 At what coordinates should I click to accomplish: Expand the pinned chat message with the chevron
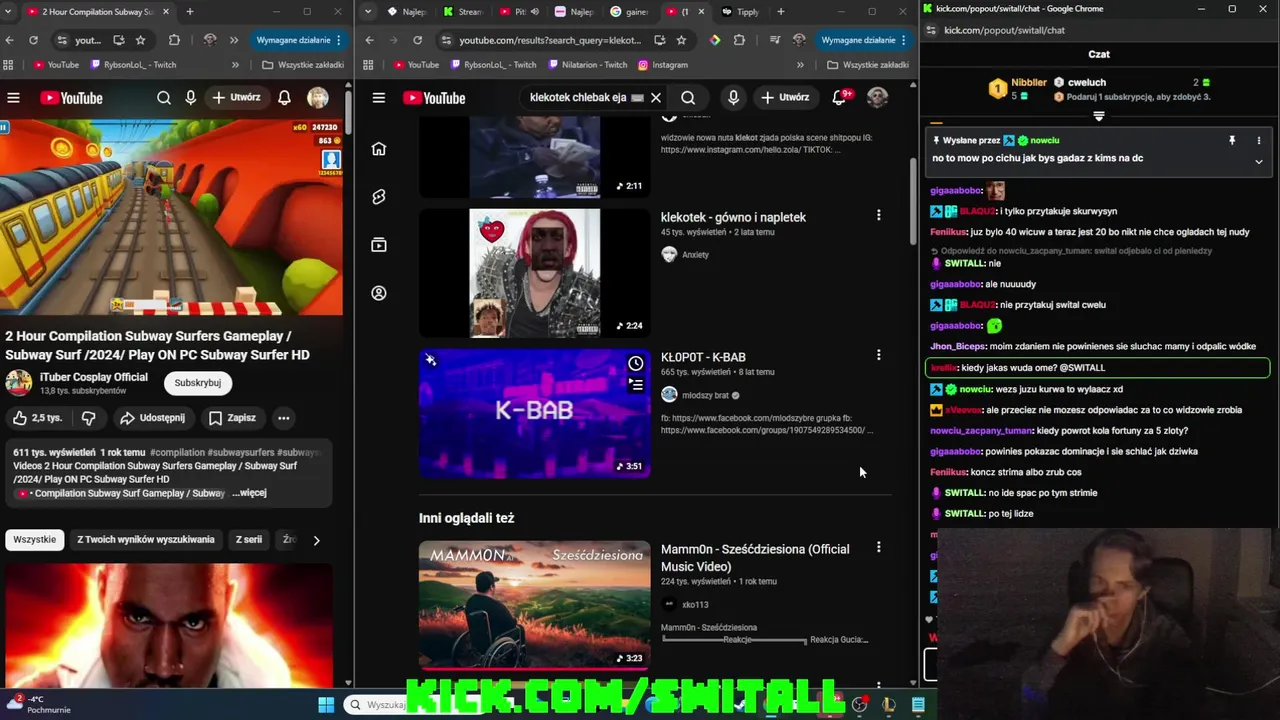[x=1259, y=161]
